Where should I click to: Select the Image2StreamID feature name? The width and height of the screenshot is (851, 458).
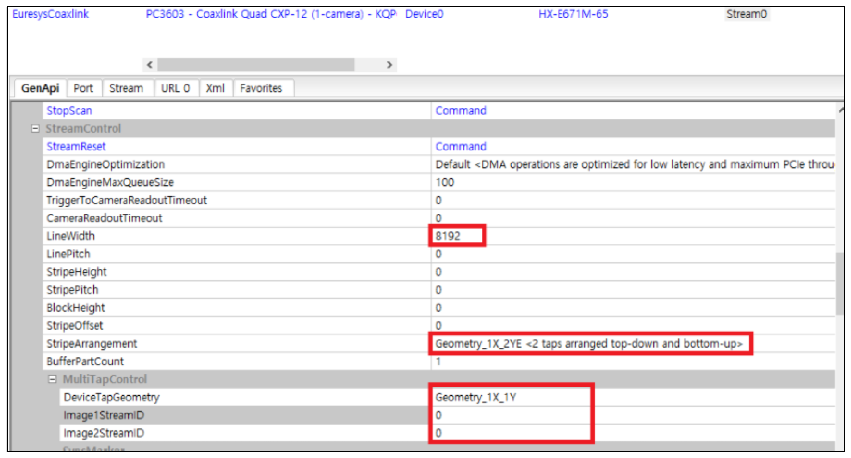104,433
